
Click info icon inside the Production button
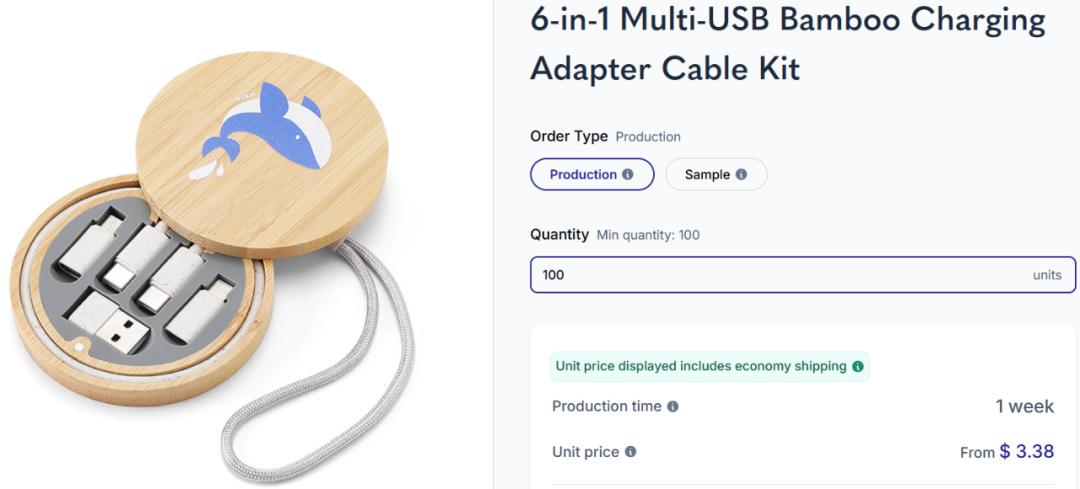point(627,174)
